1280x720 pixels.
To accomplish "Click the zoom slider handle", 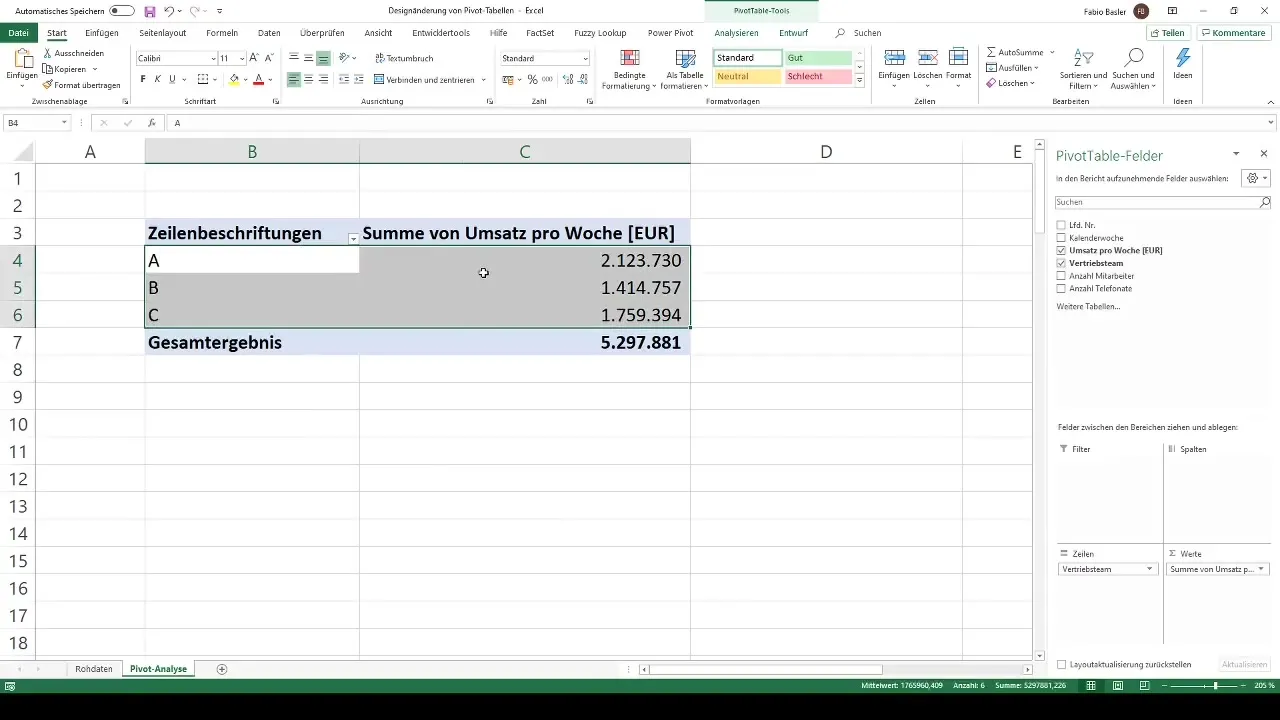I will [x=1215, y=686].
